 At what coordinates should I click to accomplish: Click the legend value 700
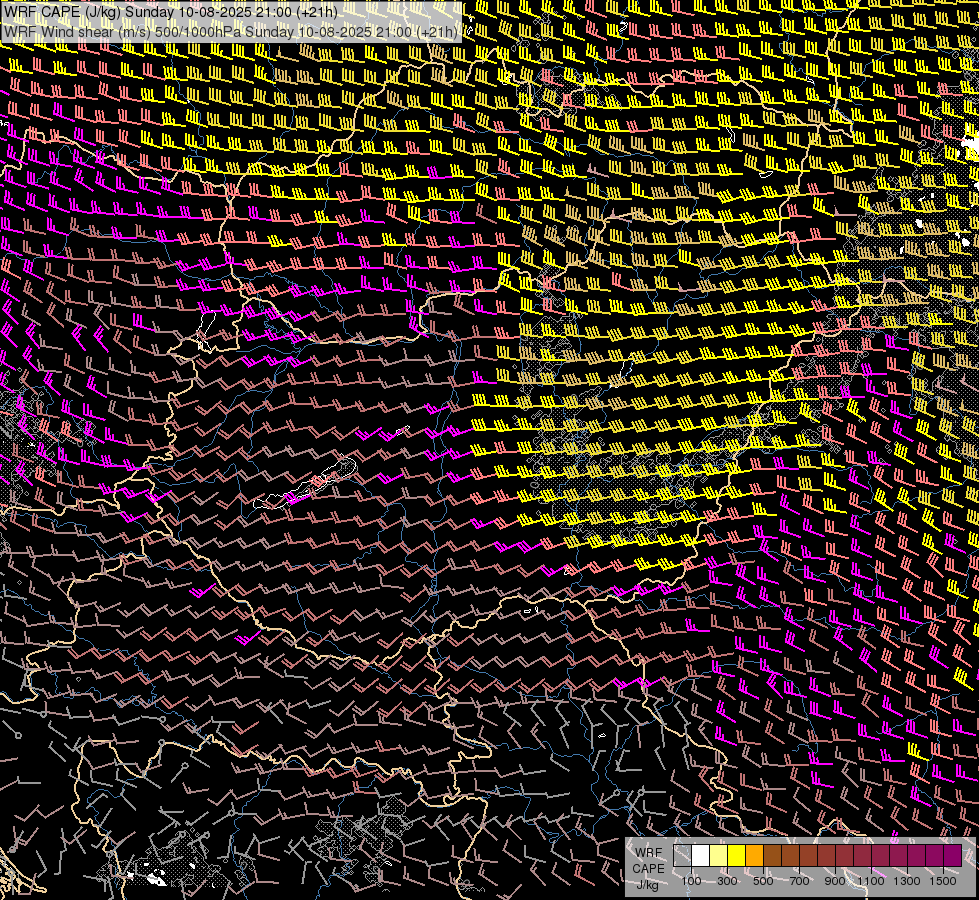(799, 881)
